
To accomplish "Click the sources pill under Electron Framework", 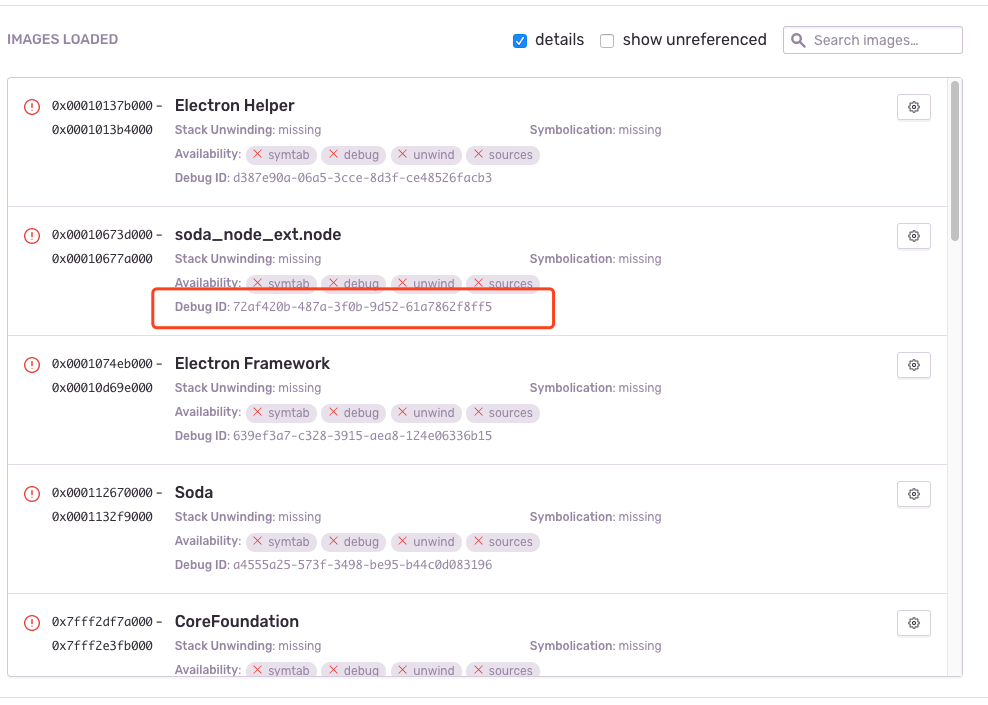I will tap(503, 412).
